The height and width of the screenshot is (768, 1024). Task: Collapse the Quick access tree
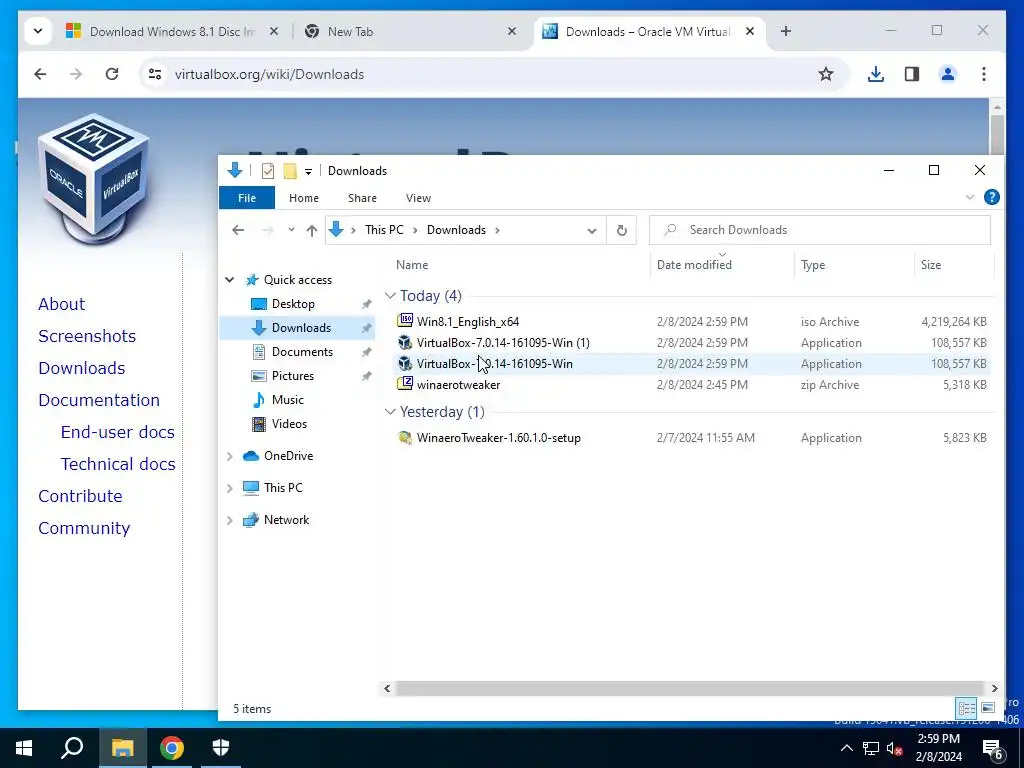[x=230, y=280]
